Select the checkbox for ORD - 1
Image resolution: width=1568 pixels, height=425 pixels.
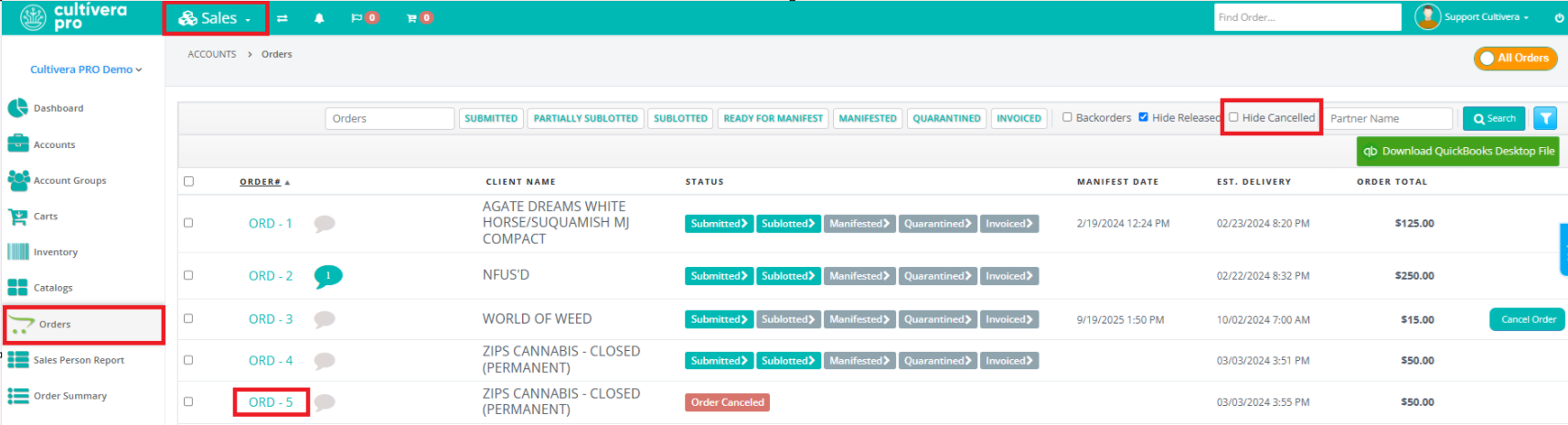click(x=188, y=222)
